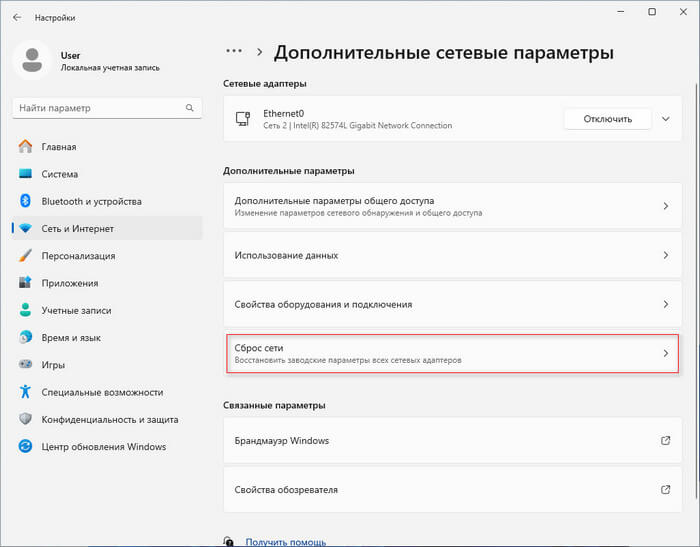Open breadcrumb ellipsis menu
The width and height of the screenshot is (700, 547).
pyautogui.click(x=234, y=51)
